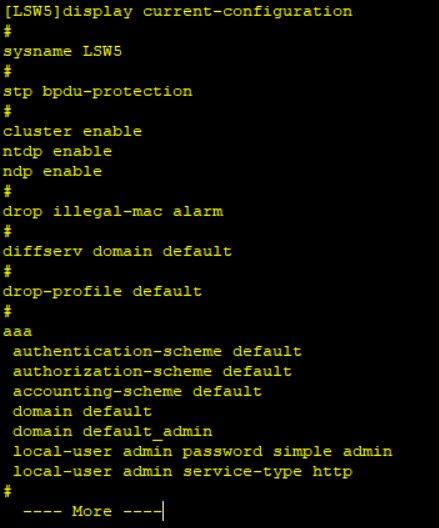Screen dimensions: 439x528
Task: Click the 'diffserv domain default' line
Action: (x=117, y=252)
